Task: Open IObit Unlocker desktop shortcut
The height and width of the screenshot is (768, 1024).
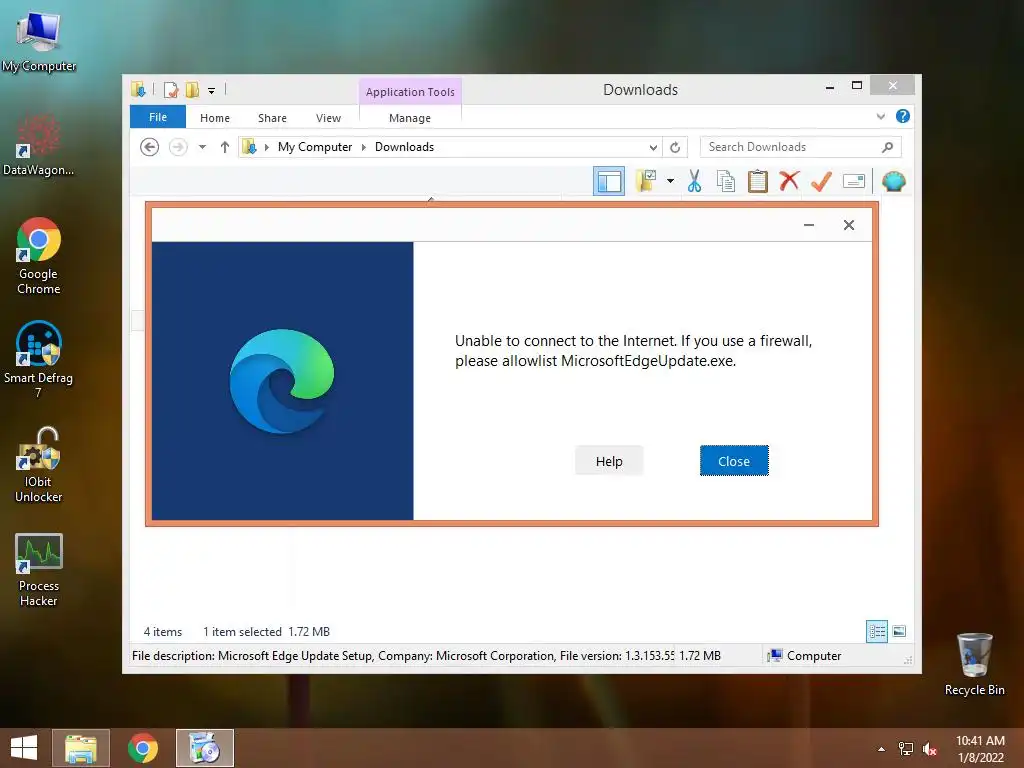Action: (x=39, y=465)
